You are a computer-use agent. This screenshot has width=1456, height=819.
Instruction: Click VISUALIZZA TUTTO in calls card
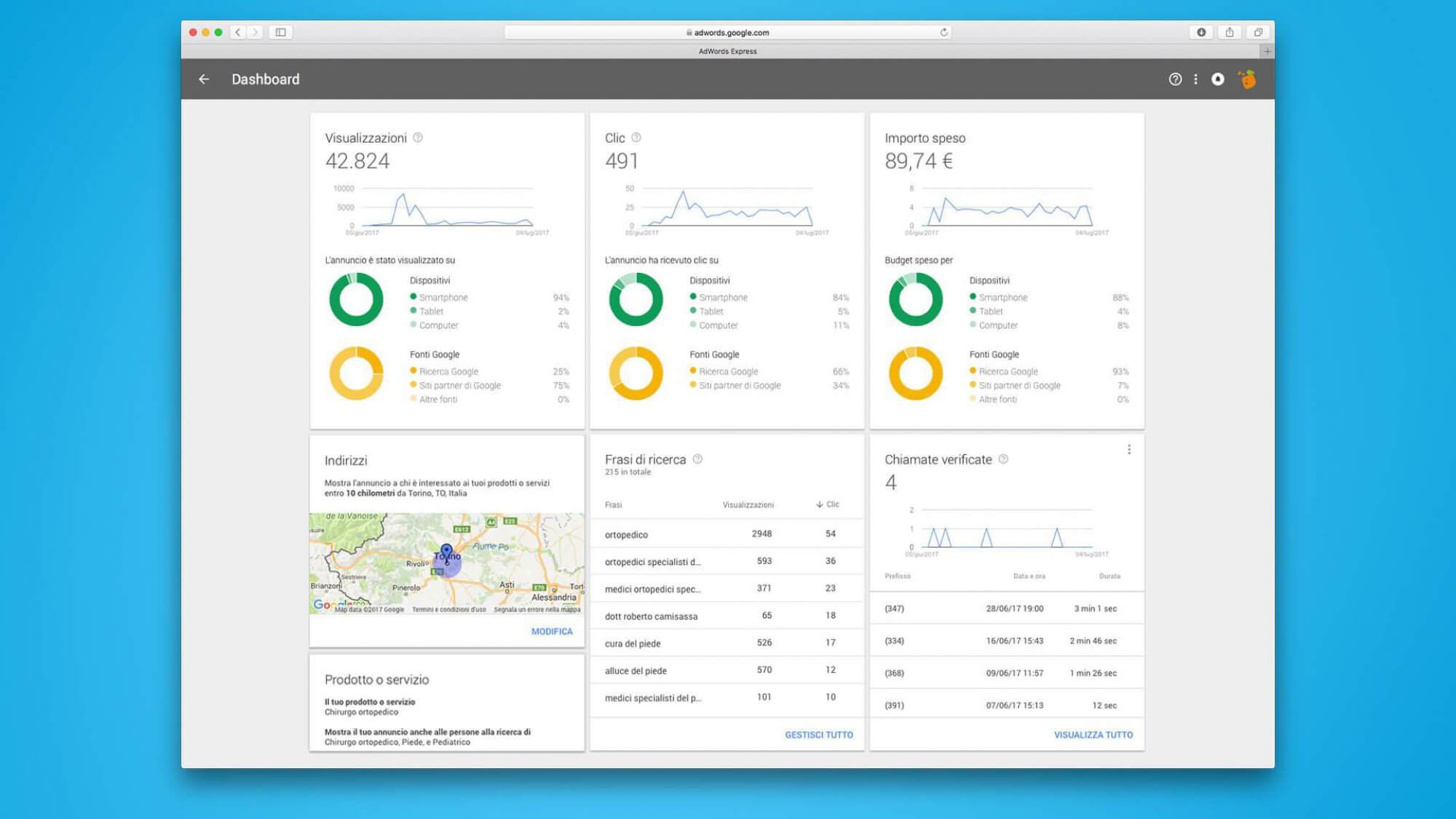1093,735
